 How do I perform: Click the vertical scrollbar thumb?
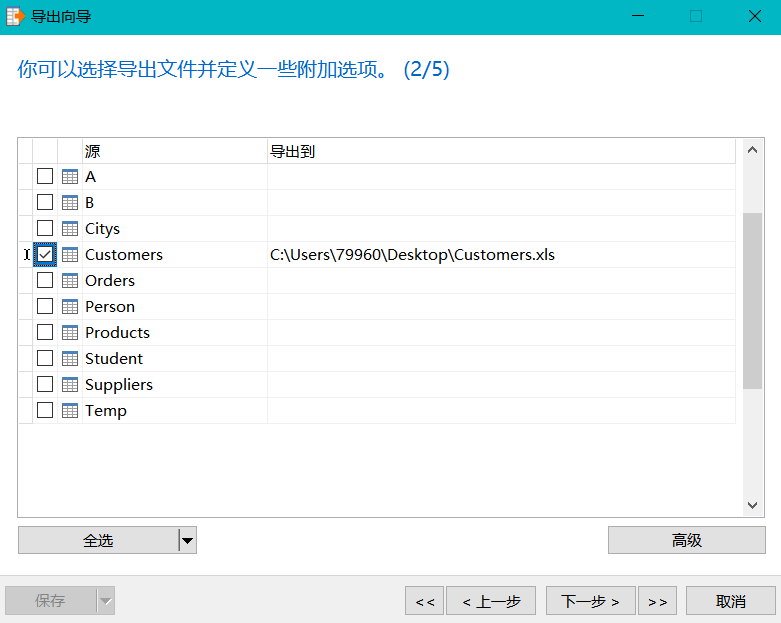pos(753,301)
